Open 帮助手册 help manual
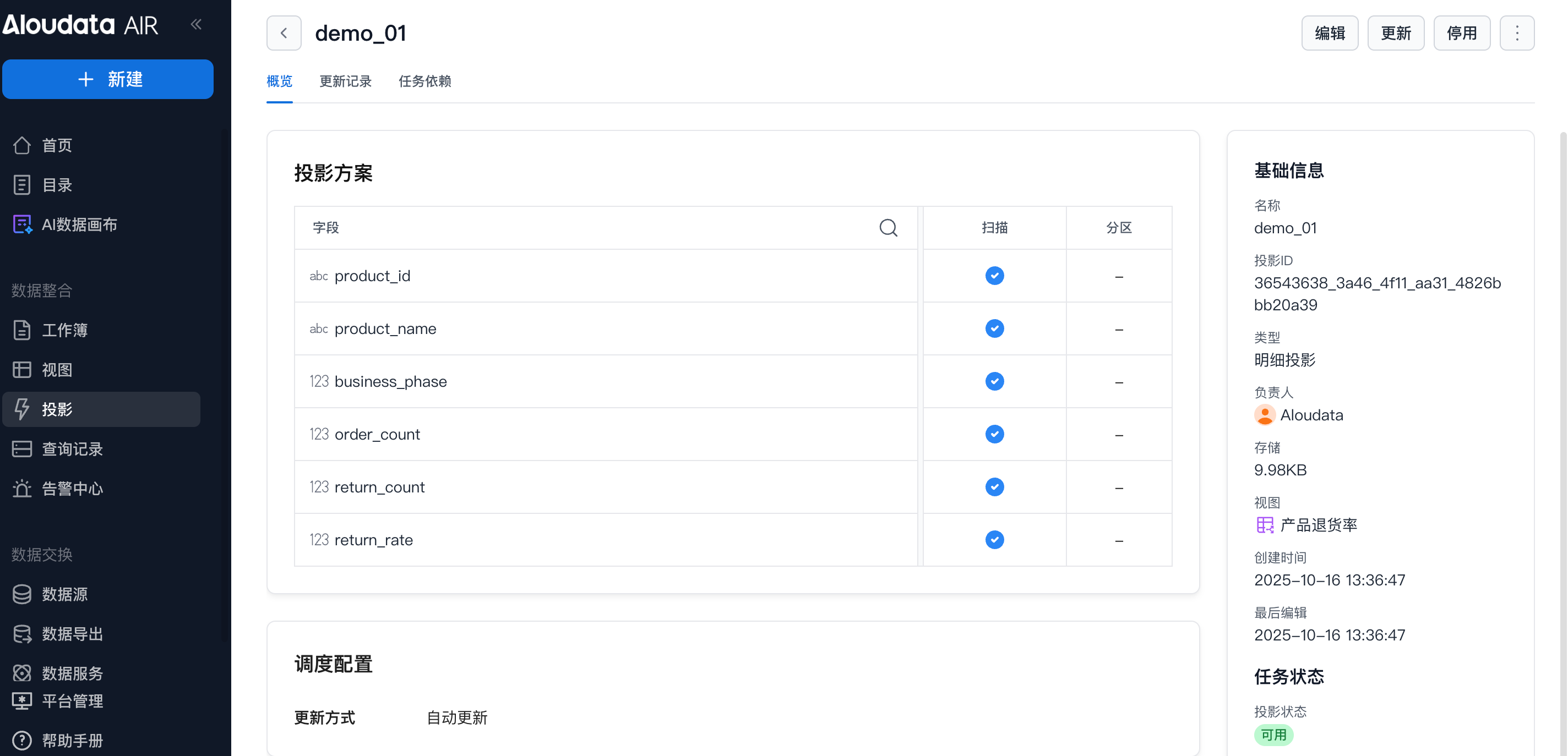The width and height of the screenshot is (1568, 756). (x=72, y=740)
